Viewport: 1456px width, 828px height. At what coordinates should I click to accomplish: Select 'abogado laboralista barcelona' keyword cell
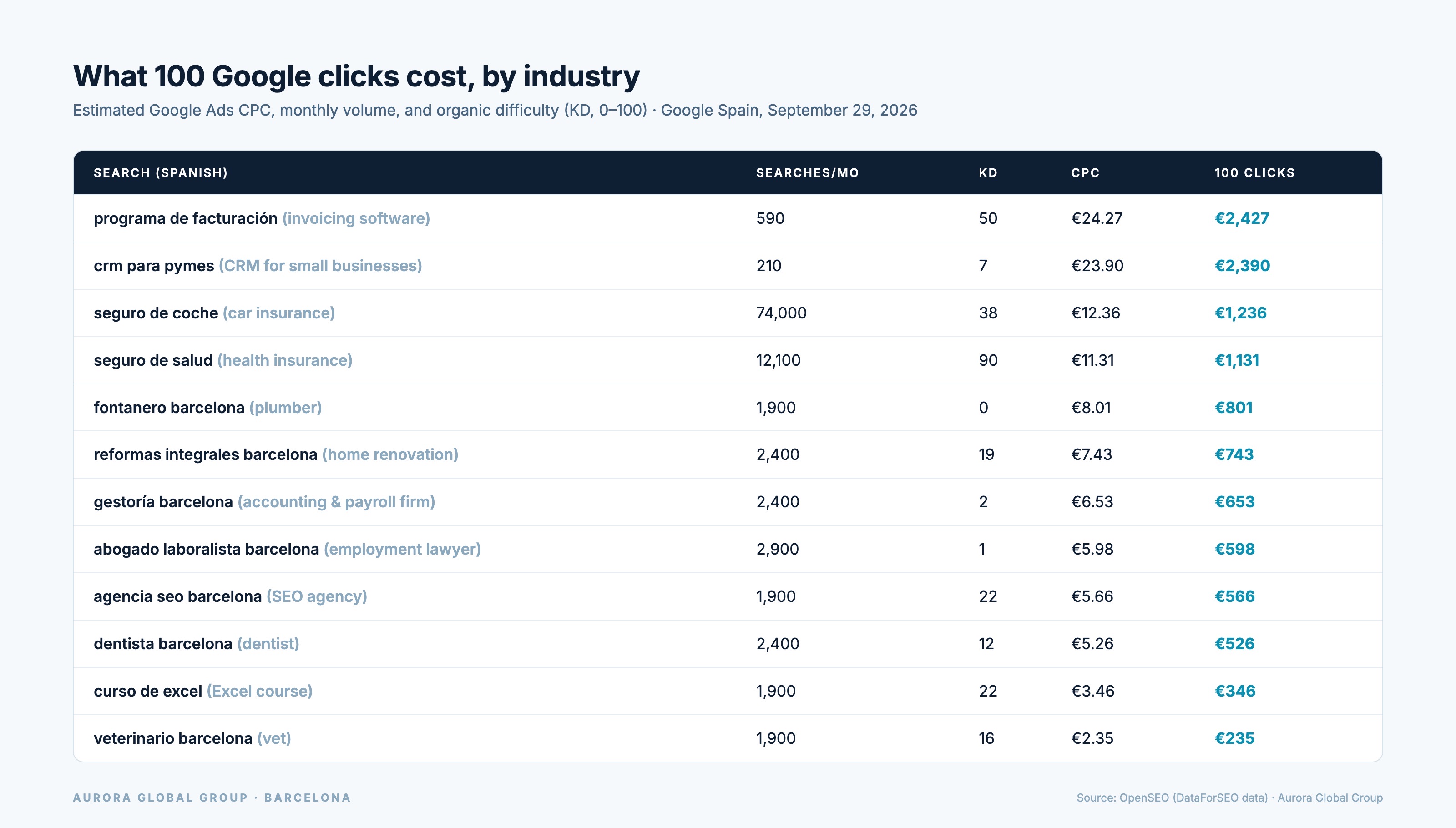click(287, 549)
